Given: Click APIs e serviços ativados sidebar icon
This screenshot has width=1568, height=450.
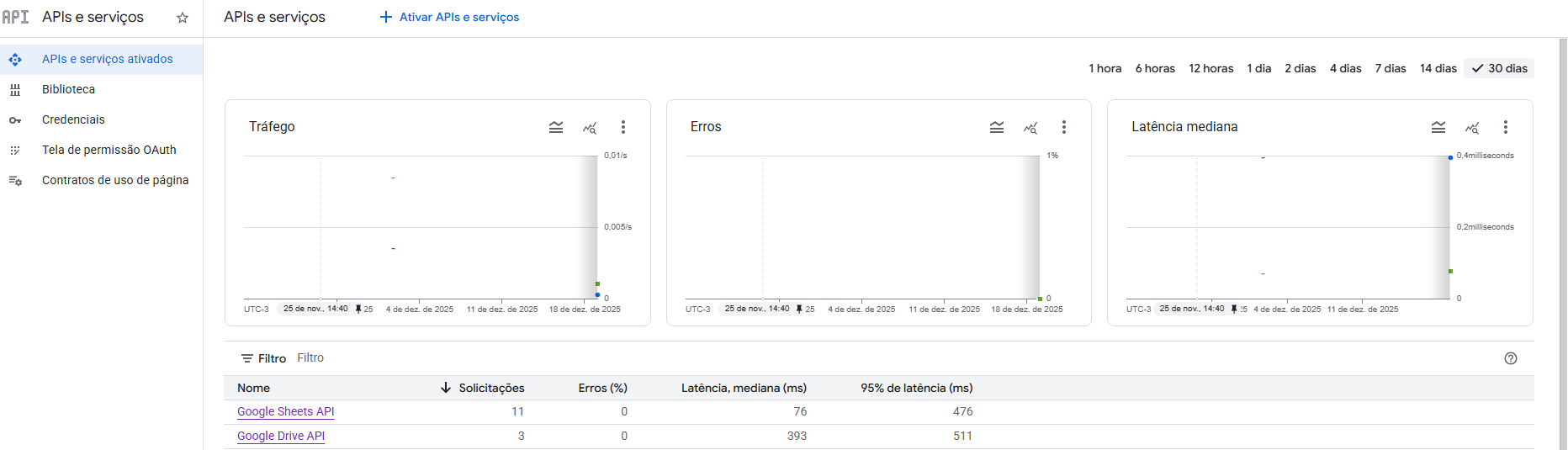Looking at the screenshot, I should 15,60.
